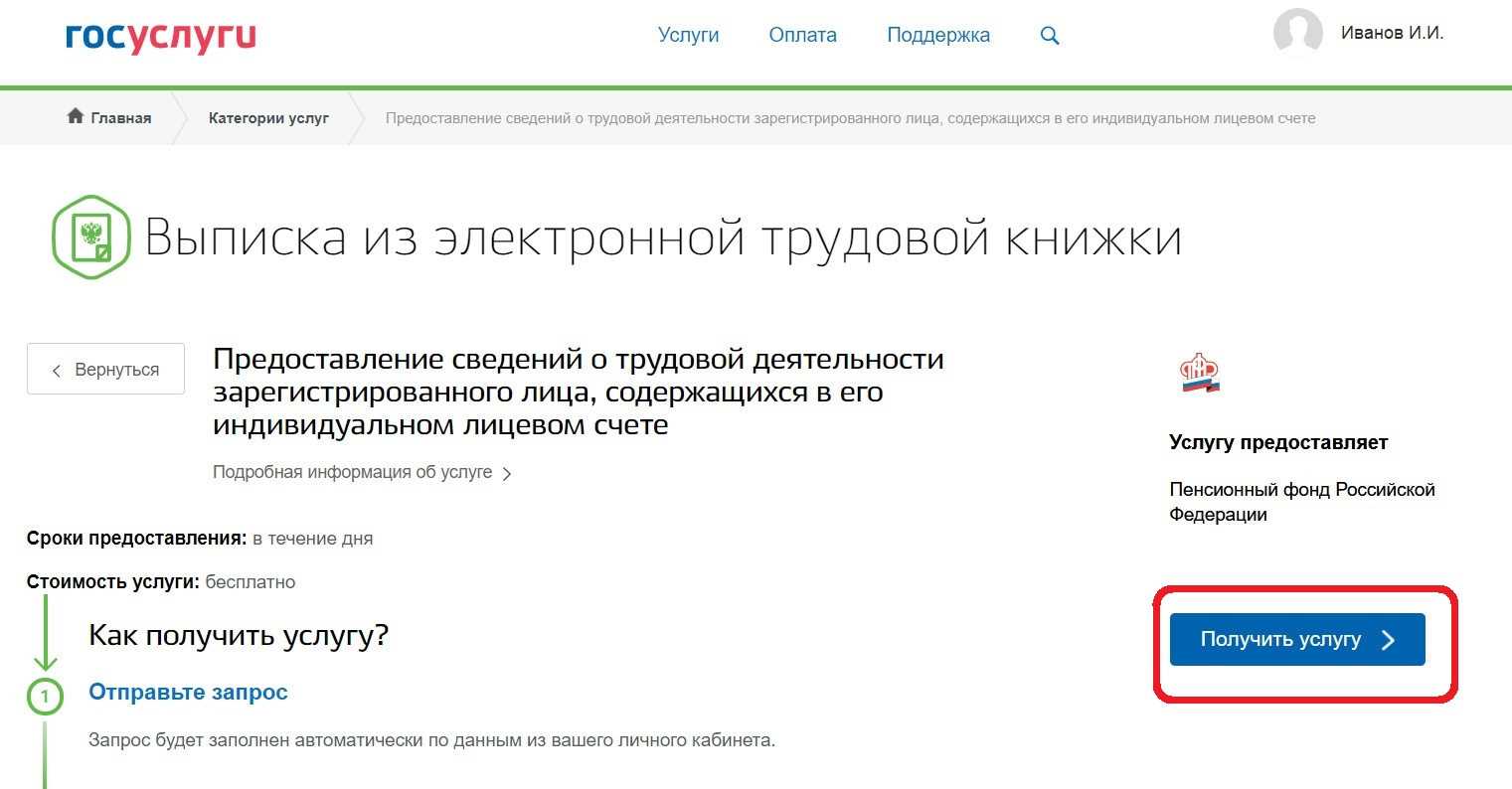Click the green document service icon
Screen dimensions: 1512x789
pos(91,237)
